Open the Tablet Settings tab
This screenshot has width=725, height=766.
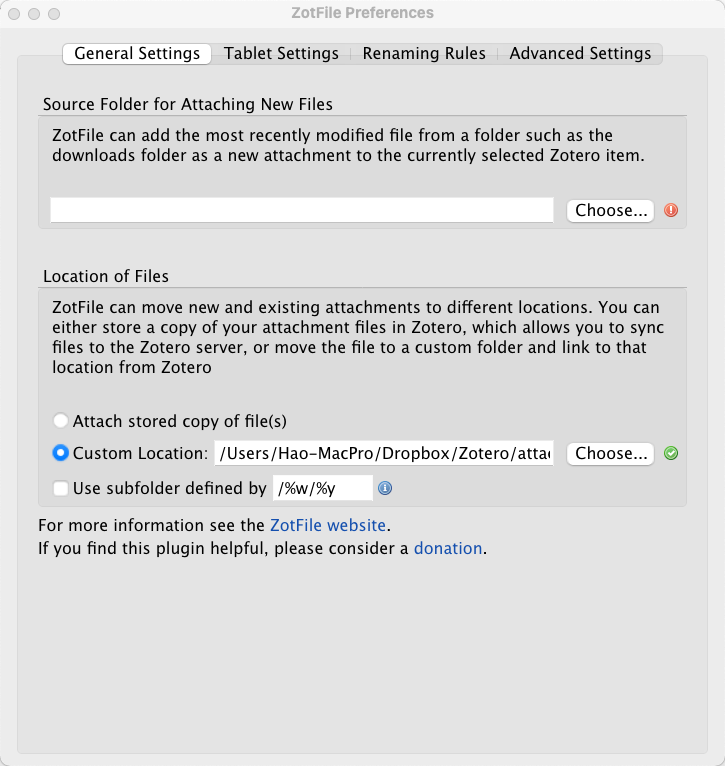[x=281, y=54]
